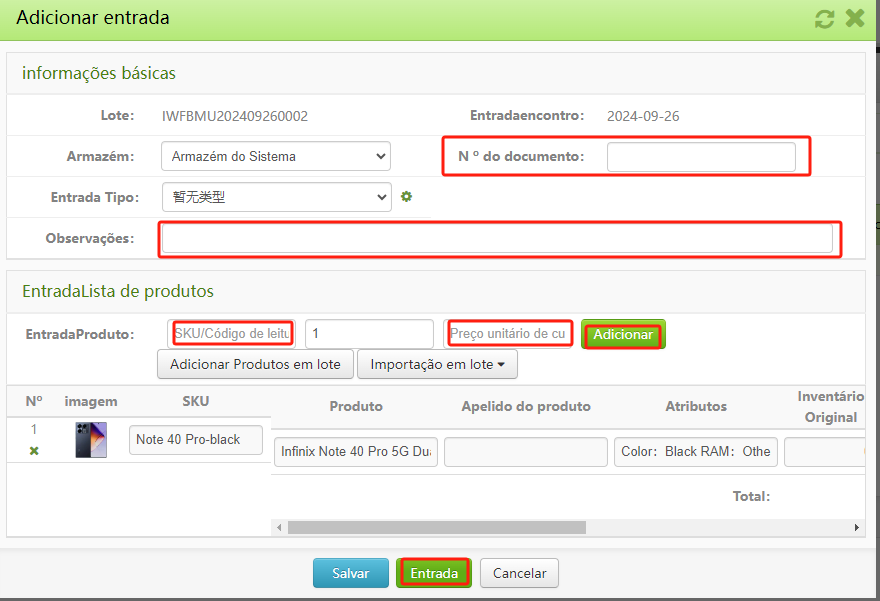Click the refresh icon in the dialog header

point(825,18)
